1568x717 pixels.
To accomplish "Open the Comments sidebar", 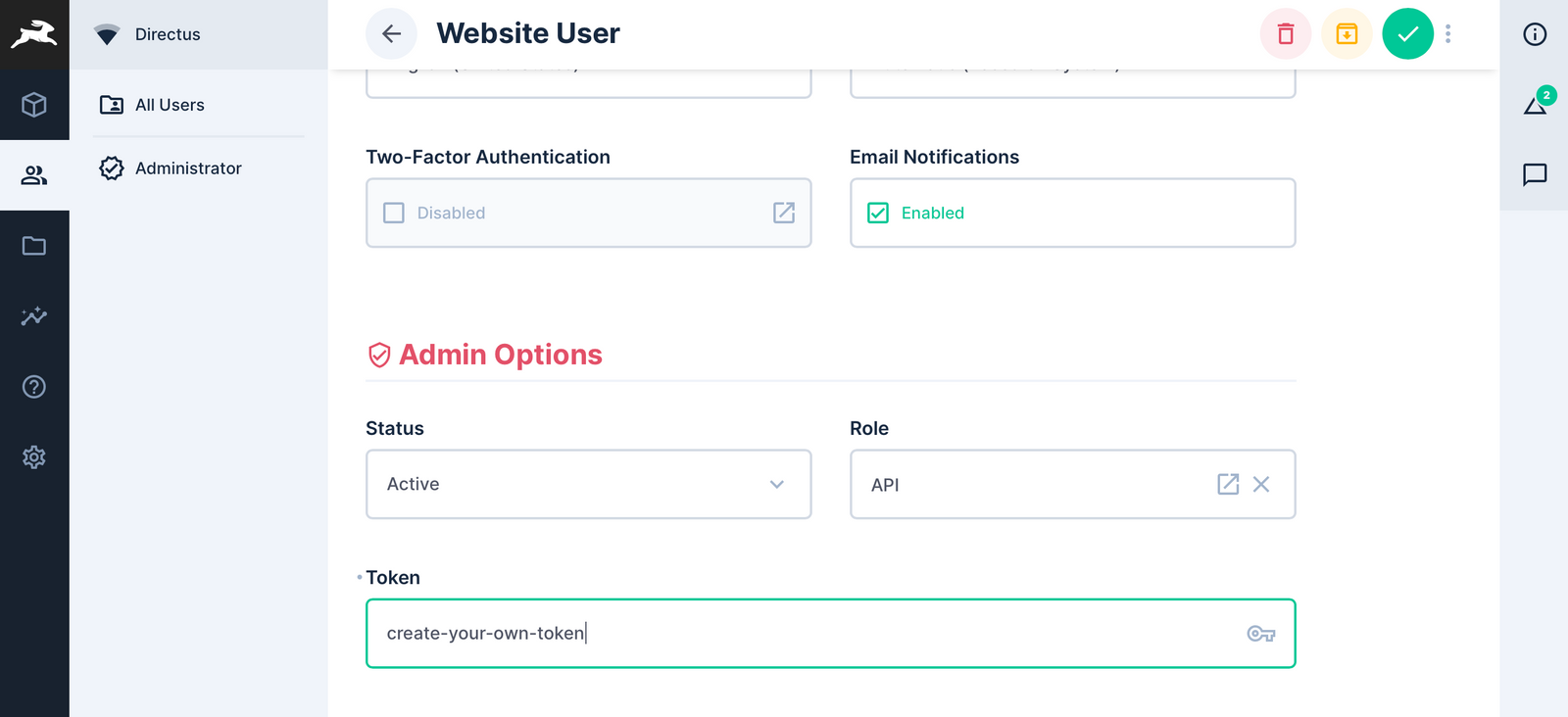I will pos(1534,175).
